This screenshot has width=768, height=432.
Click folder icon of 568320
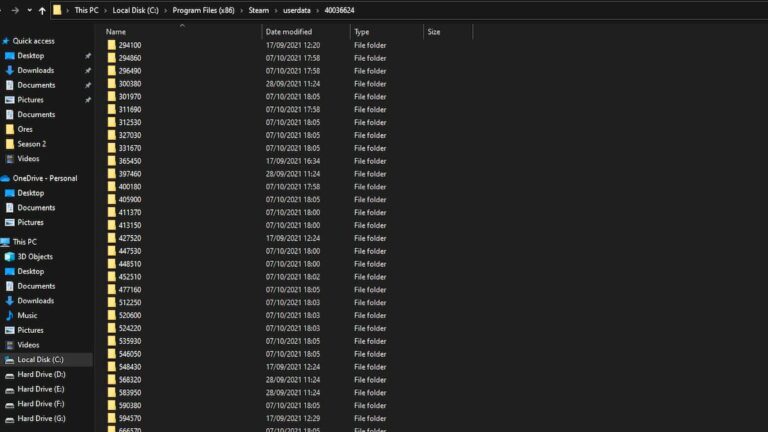[x=112, y=380]
